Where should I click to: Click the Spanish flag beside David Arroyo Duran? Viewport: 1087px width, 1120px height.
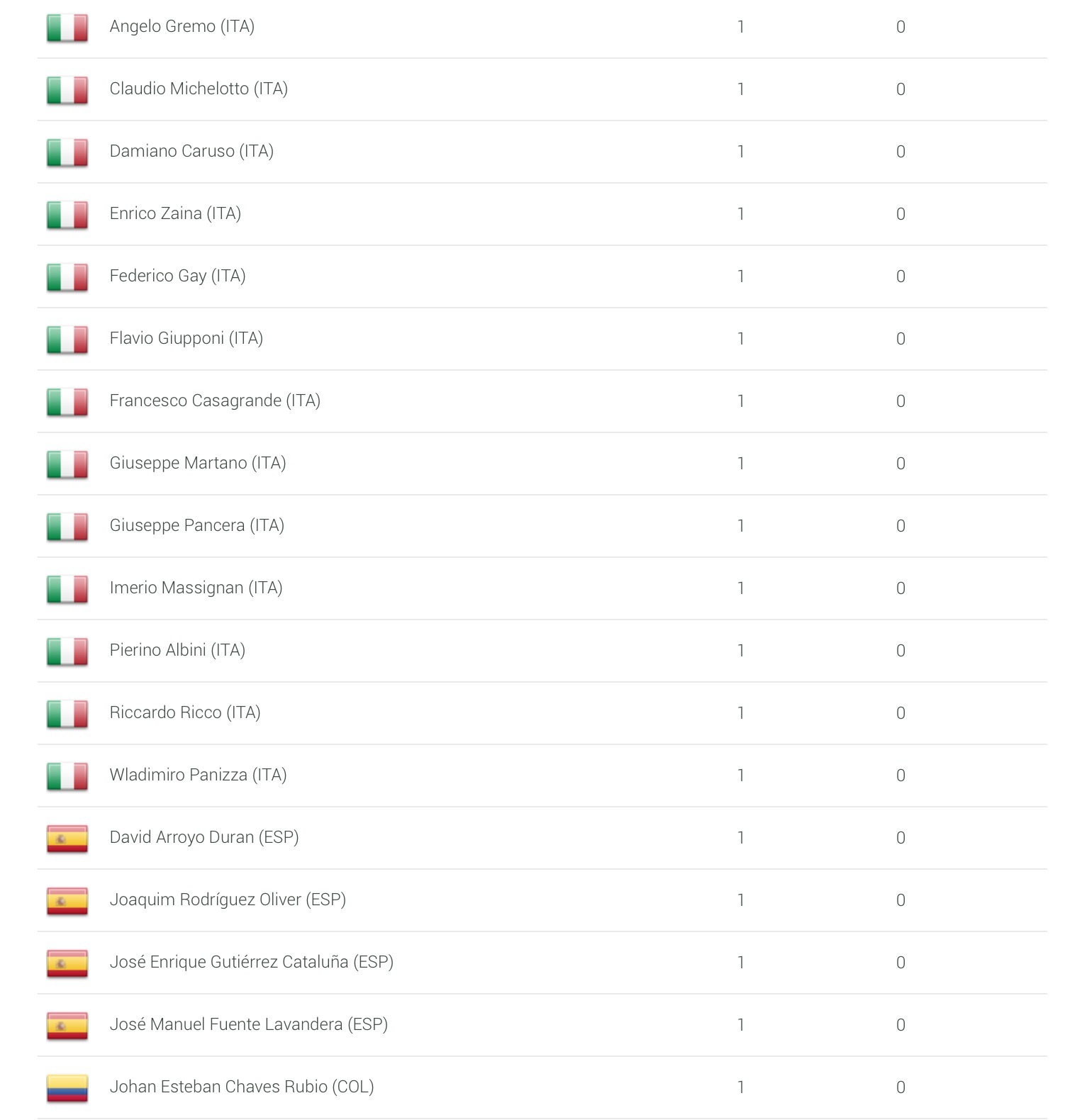pos(67,839)
